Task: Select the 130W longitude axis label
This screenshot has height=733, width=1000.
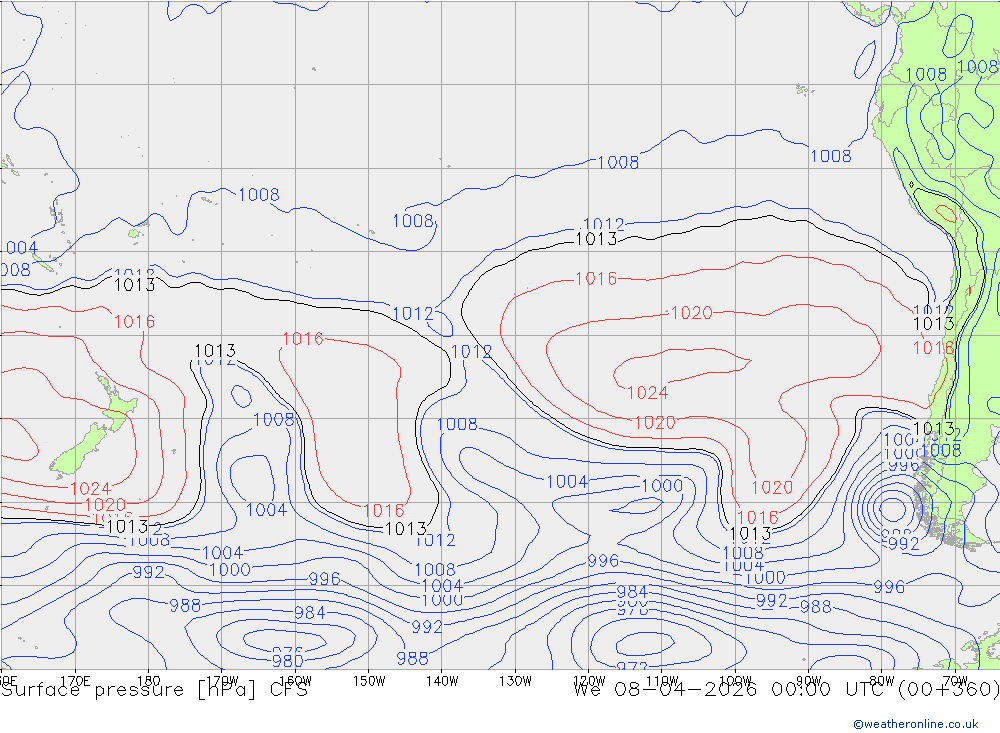Action: (515, 680)
